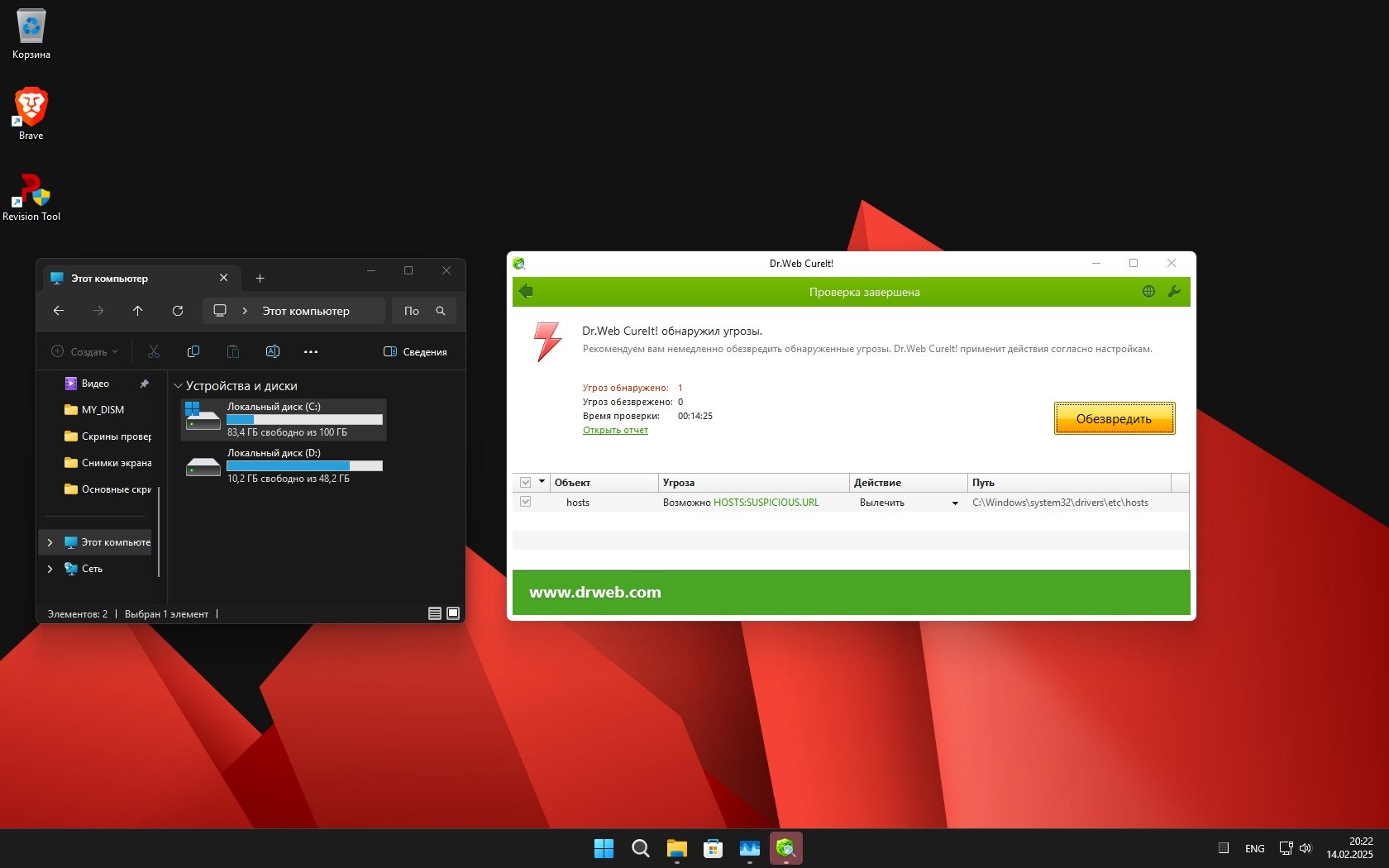
Task: Open the Вылечить action dropdown
Action: point(955,503)
